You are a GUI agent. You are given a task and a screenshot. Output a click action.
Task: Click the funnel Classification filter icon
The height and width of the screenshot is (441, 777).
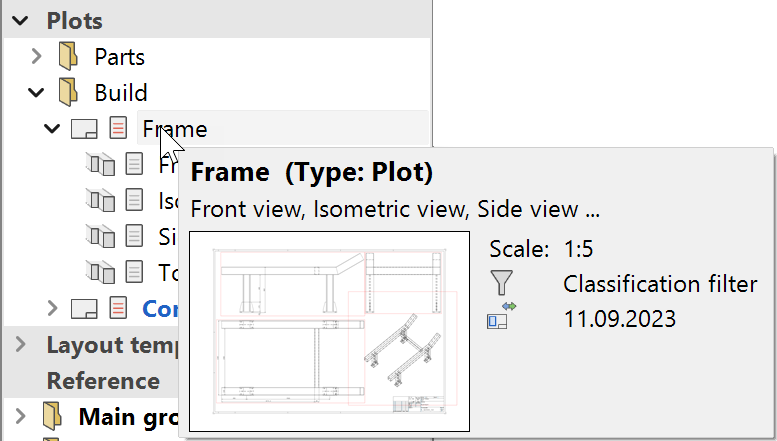pyautogui.click(x=501, y=284)
